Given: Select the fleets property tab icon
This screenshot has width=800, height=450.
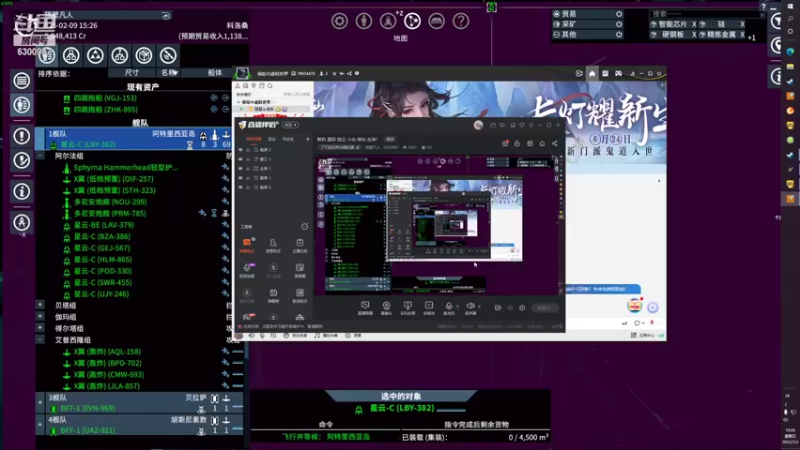Looking at the screenshot, I should [95, 55].
